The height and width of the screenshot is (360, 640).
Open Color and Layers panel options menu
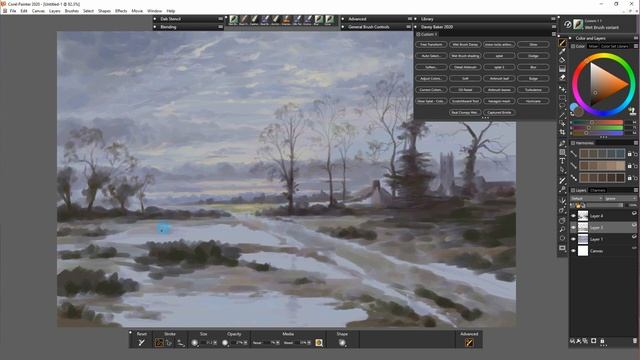[x=636, y=38]
